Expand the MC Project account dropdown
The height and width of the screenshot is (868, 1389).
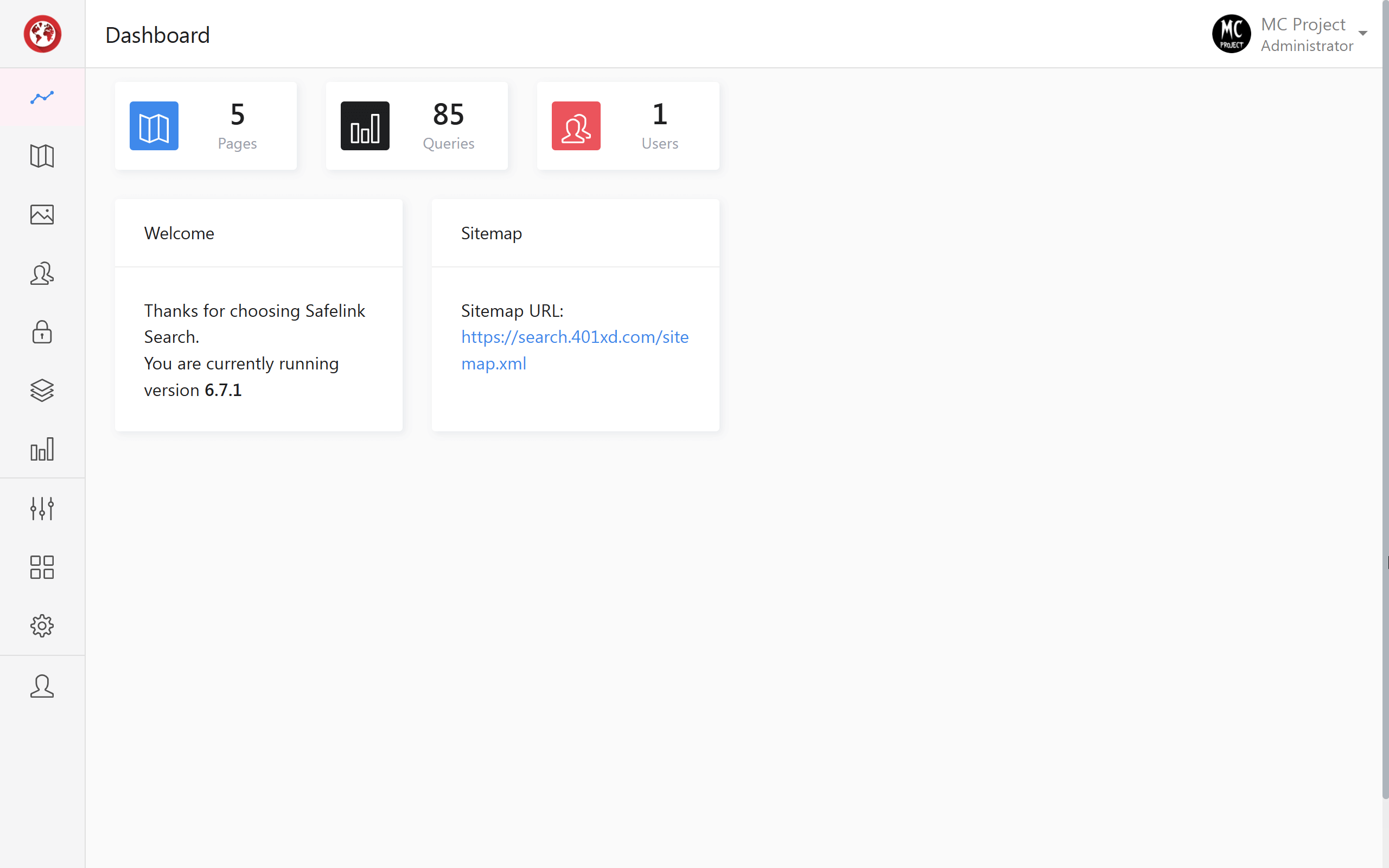click(x=1362, y=33)
